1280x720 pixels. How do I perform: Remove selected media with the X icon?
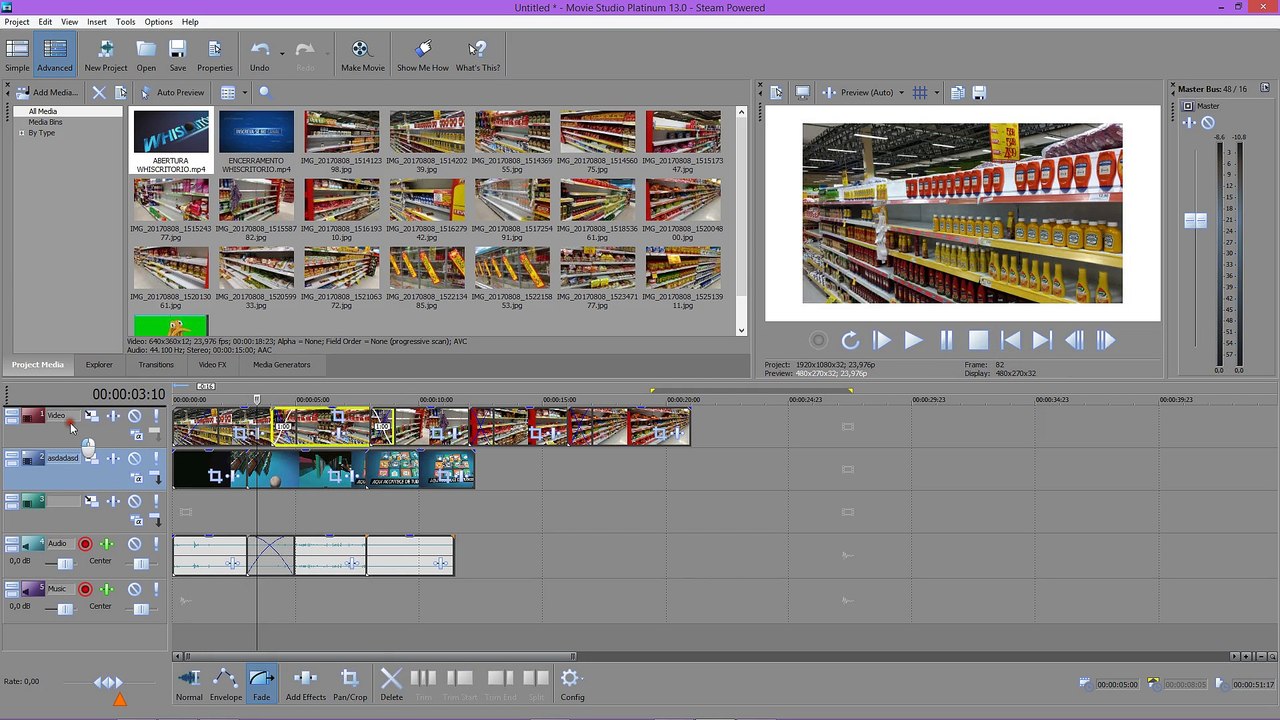click(99, 92)
